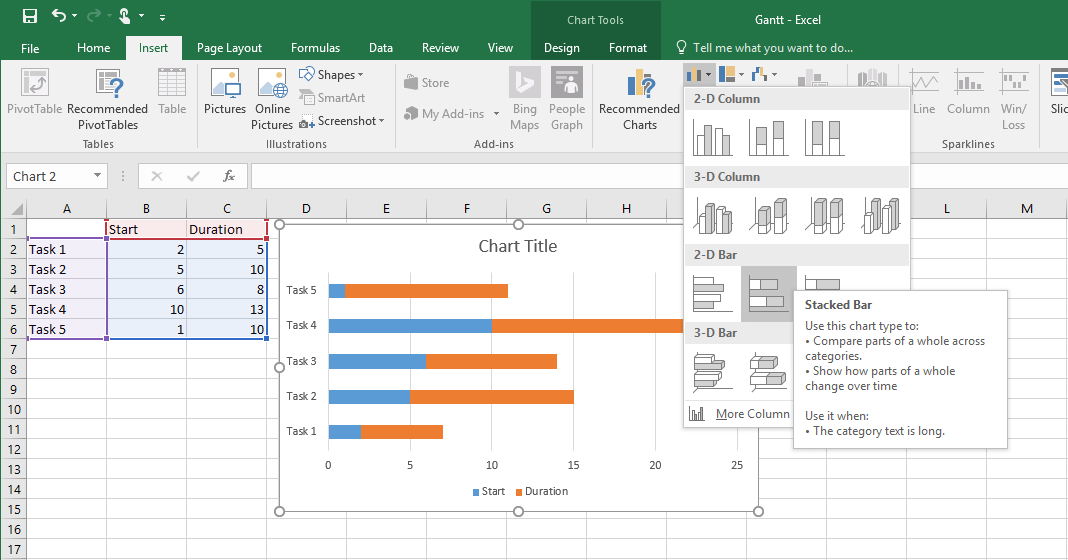
Task: Open the File menu
Action: point(30,48)
